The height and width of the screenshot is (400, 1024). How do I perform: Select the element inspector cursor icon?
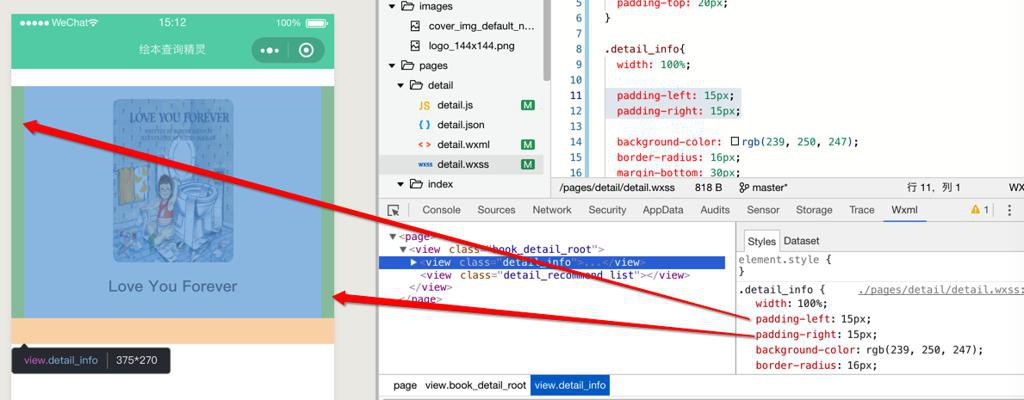393,210
